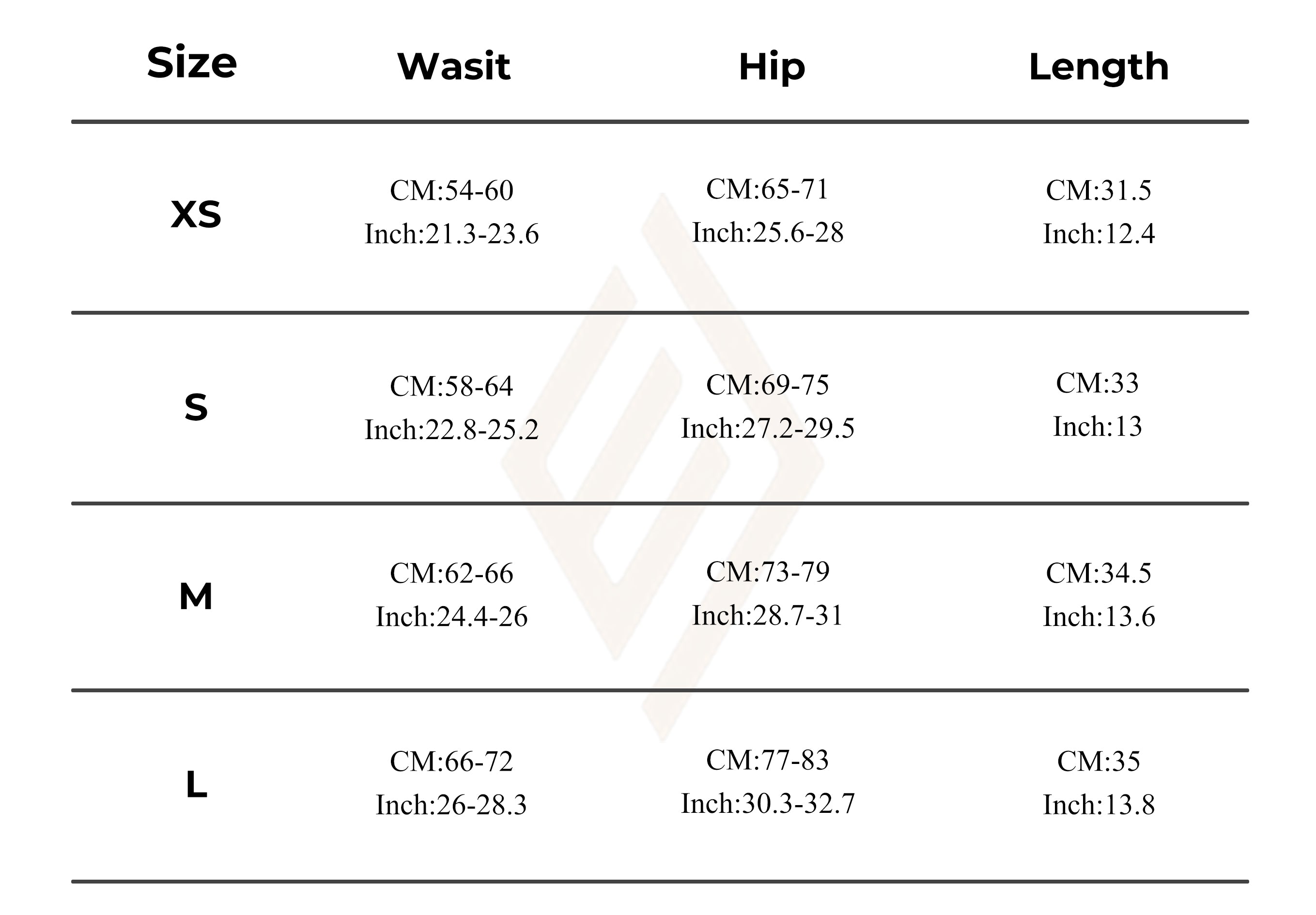Click M waist value CM:62-66
Viewport: 1316px width, 915px height.
(451, 573)
